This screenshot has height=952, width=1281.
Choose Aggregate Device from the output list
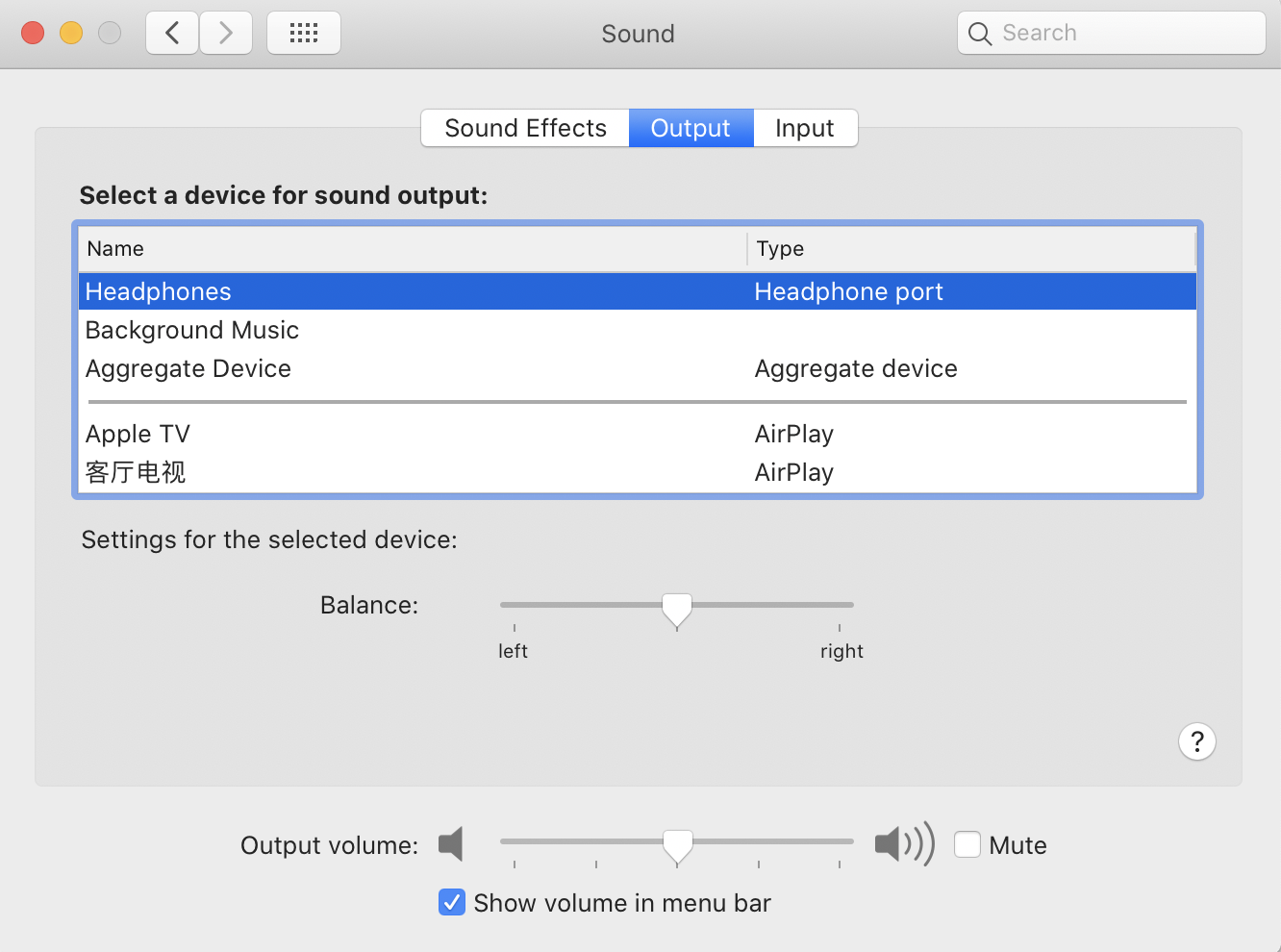[x=188, y=368]
